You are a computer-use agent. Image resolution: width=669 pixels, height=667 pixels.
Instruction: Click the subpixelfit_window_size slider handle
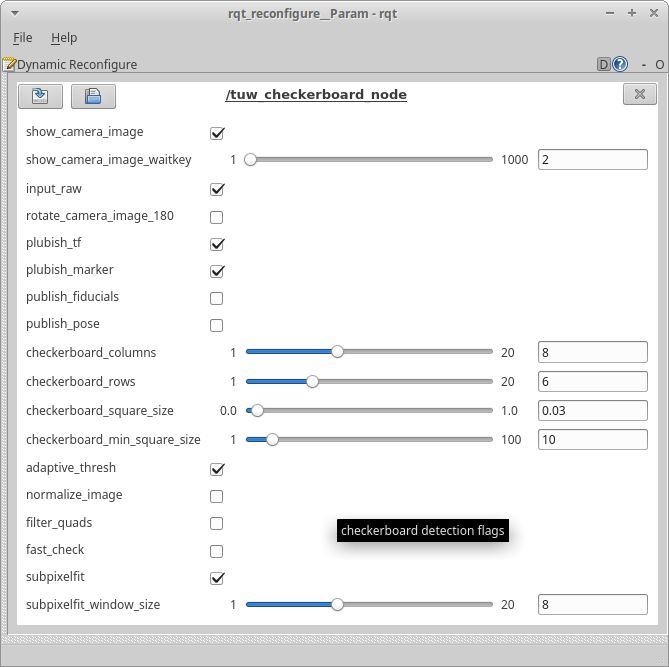(337, 605)
